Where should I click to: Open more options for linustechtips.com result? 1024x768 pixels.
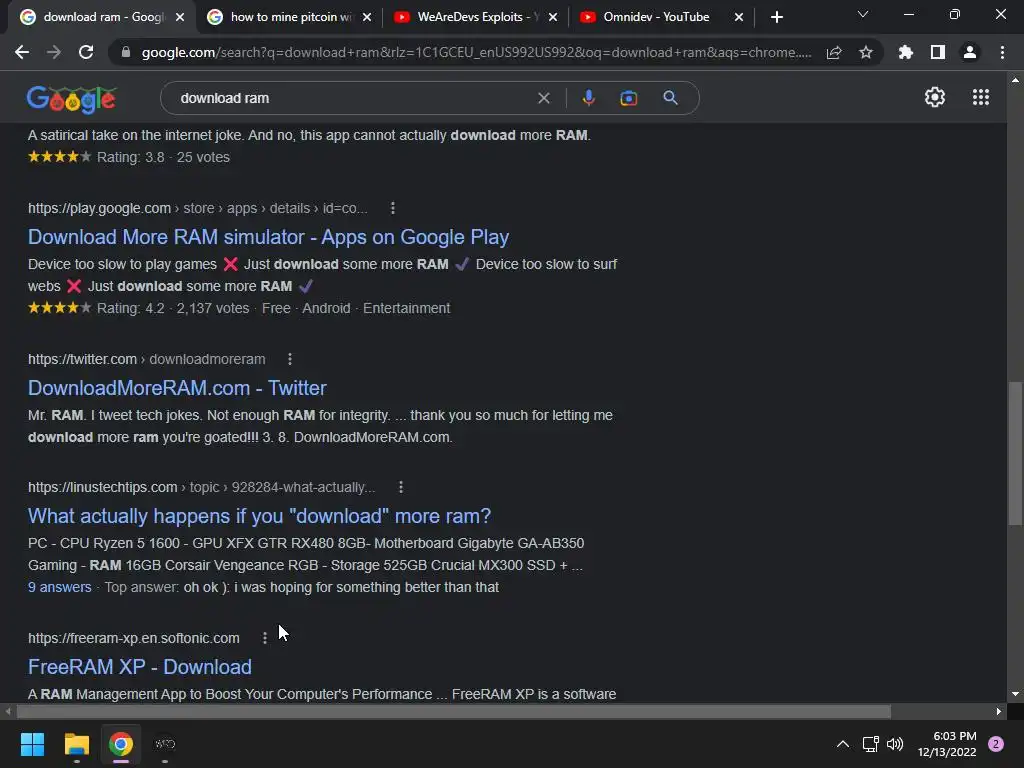pyautogui.click(x=401, y=487)
